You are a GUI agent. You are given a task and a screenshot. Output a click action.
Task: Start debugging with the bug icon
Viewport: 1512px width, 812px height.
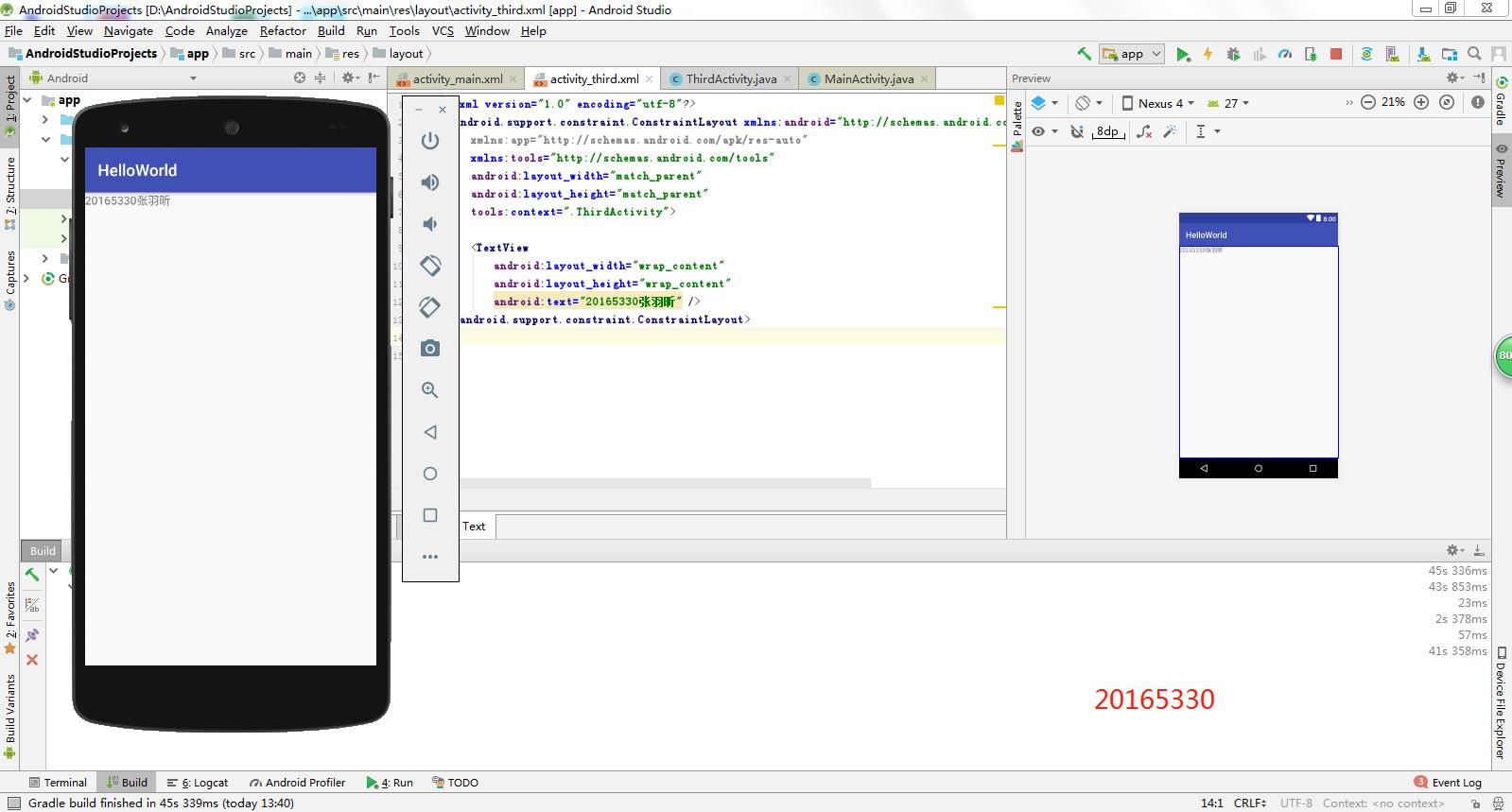click(1233, 54)
